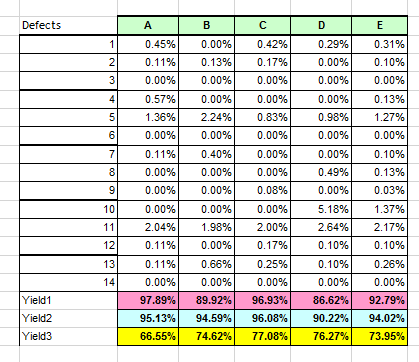Select cell with 0.08% in column C

(x=263, y=190)
